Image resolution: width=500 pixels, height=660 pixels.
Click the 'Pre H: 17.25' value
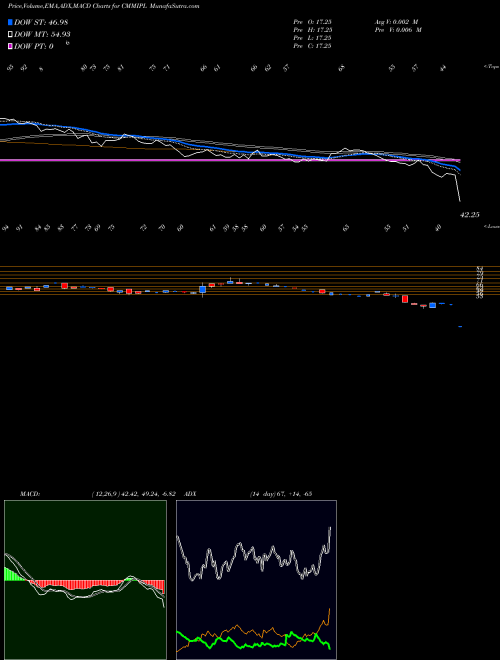tap(312, 30)
